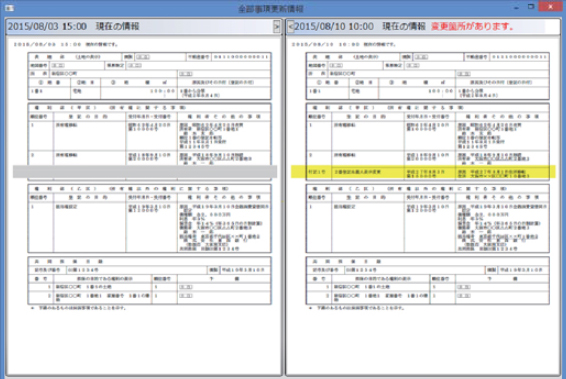
Task: Click the '全部事項更新情報' window title
Action: pyautogui.click(x=271, y=9)
